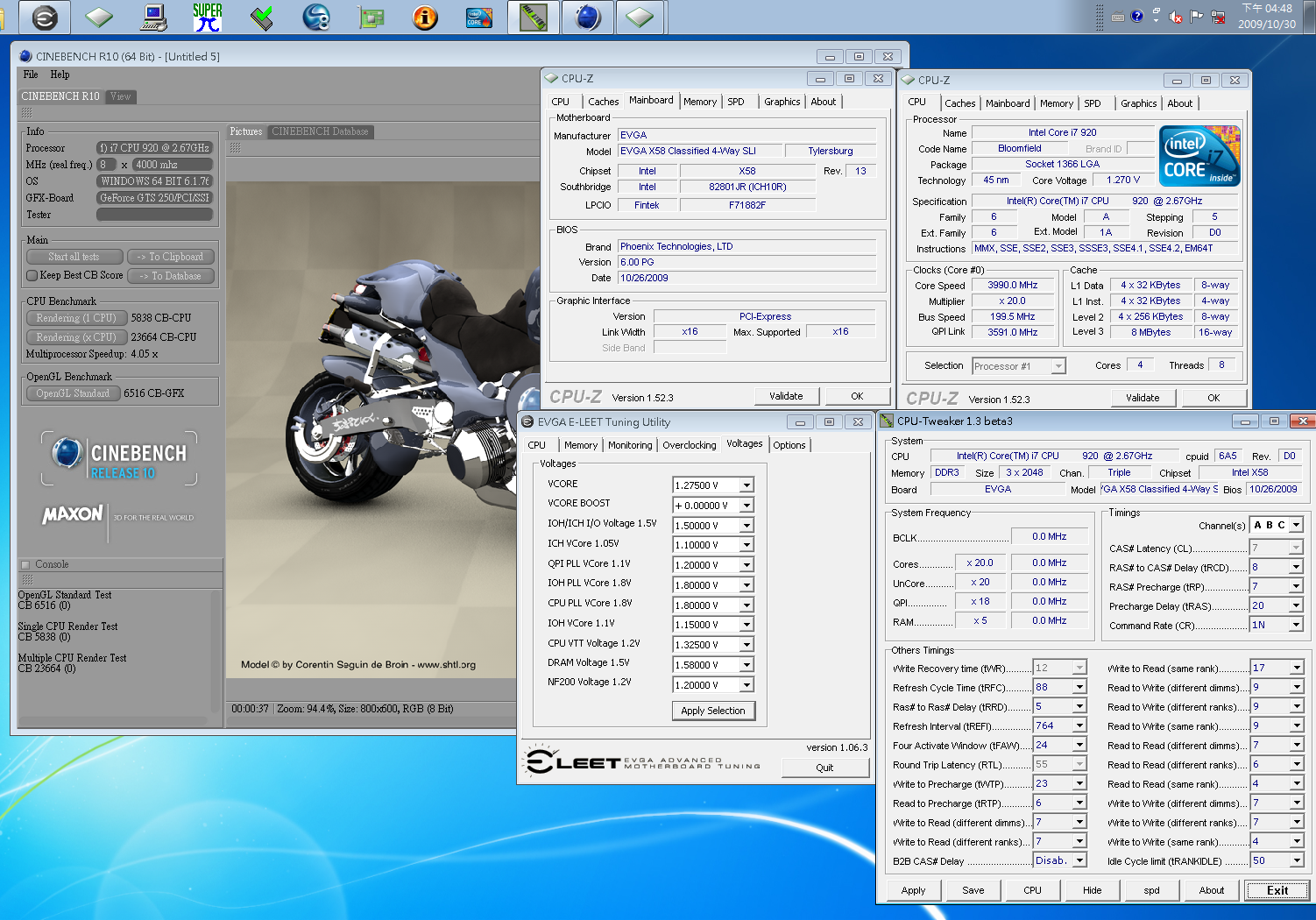Click Save button in CPU-Tweaker
Image resolution: width=1316 pixels, height=920 pixels.
click(973, 890)
